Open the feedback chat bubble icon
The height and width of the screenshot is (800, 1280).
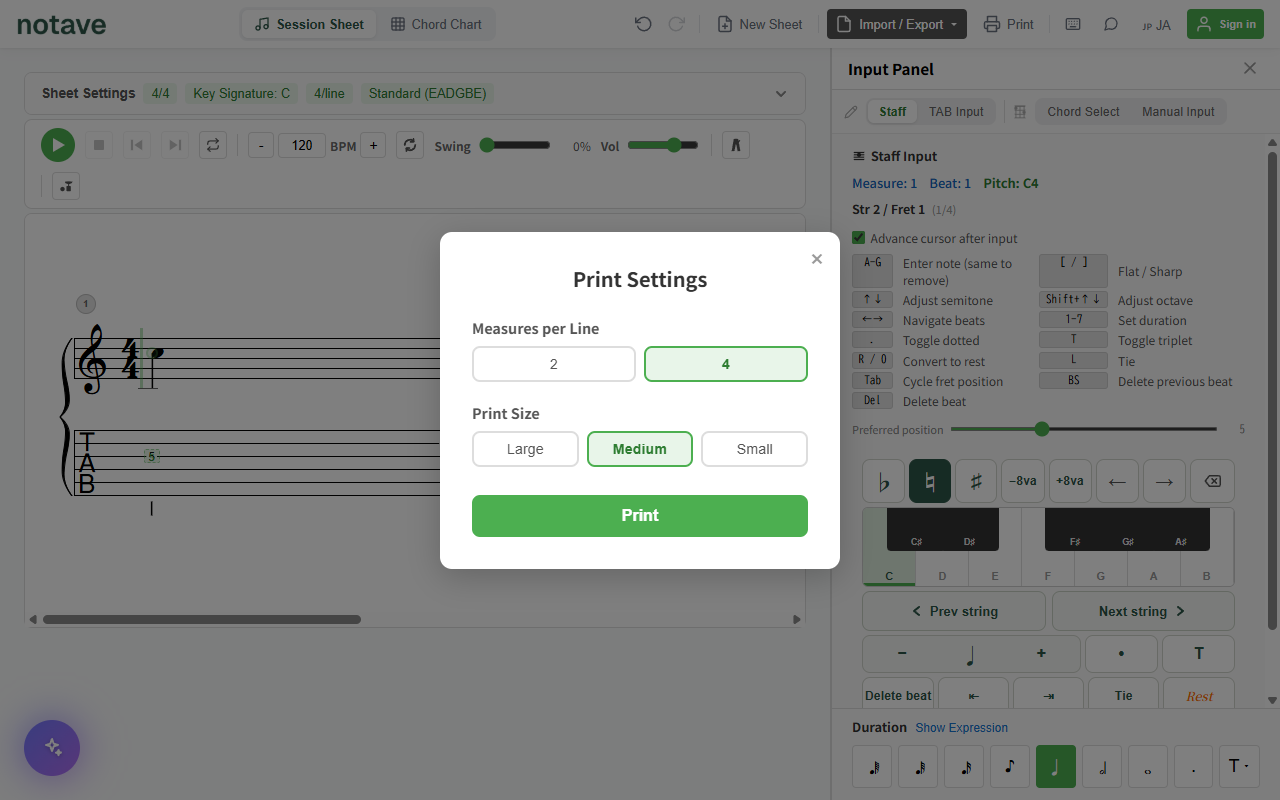pyautogui.click(x=1111, y=24)
